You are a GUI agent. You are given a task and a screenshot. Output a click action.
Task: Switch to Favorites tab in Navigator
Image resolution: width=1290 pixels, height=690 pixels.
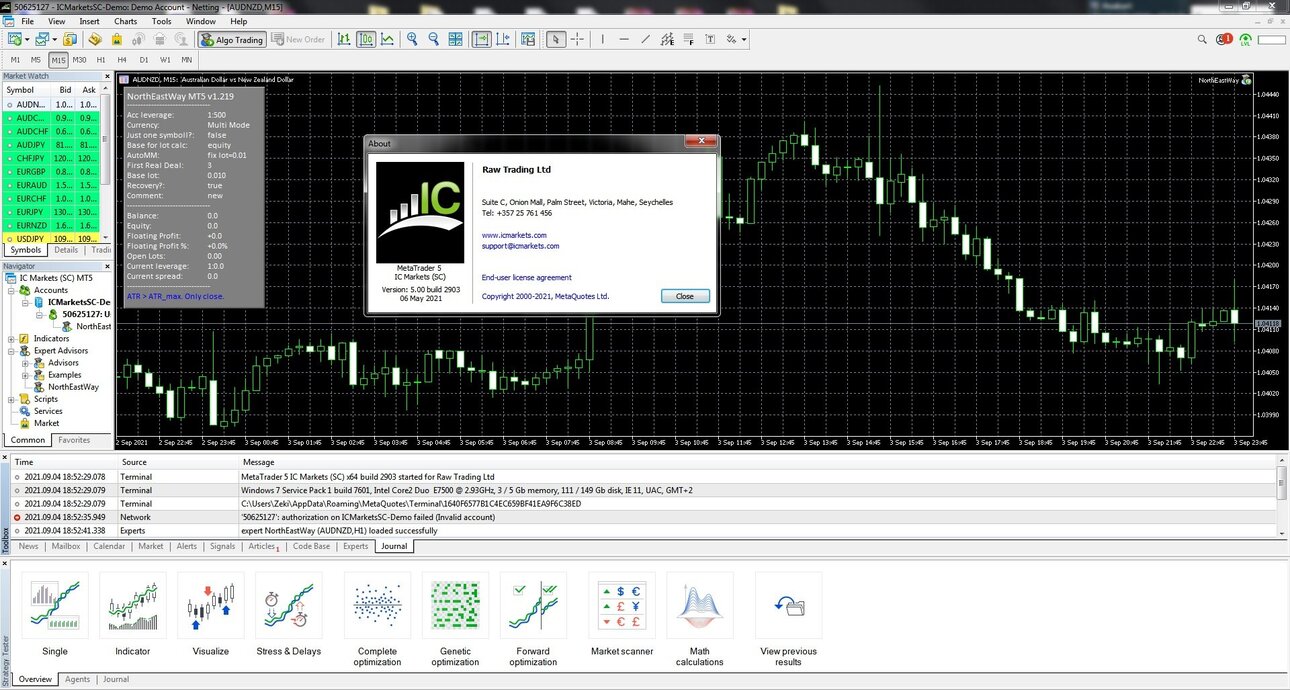[x=74, y=440]
